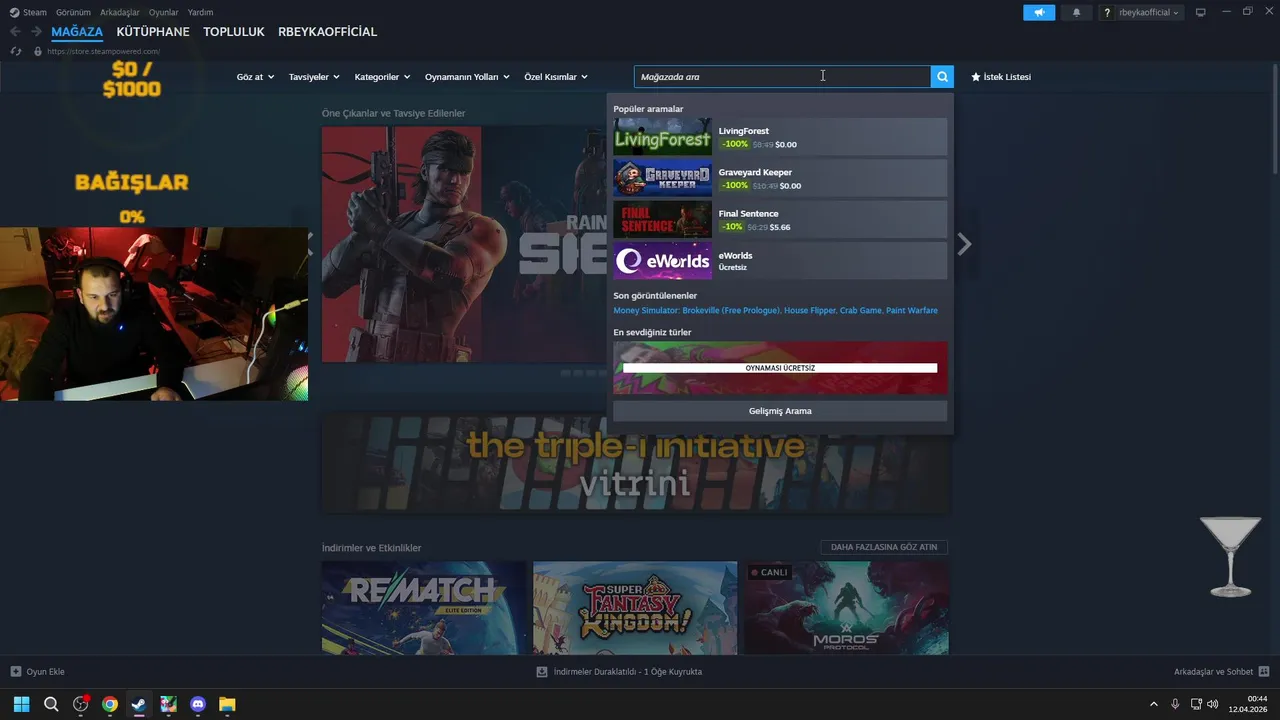Focus the Mağazada ara search field
Screen dimensions: 1280x720
[782, 77]
